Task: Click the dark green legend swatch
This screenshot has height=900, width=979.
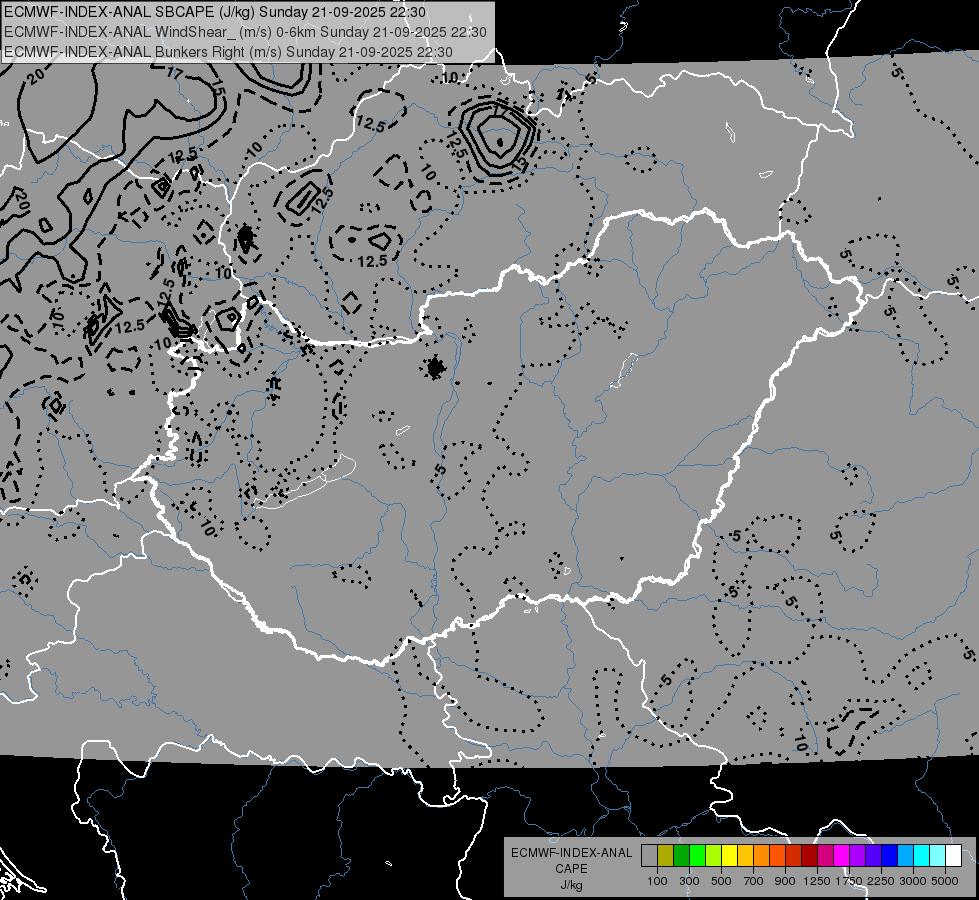Action: [681, 856]
